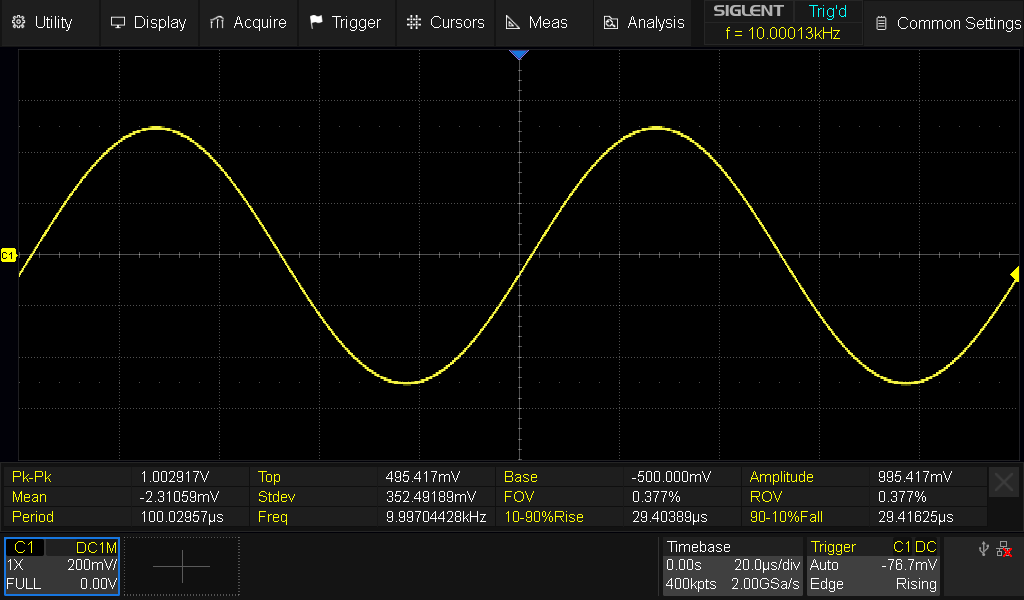Click the network disconnected status icon
This screenshot has height=600, width=1024.
pos(1006,549)
